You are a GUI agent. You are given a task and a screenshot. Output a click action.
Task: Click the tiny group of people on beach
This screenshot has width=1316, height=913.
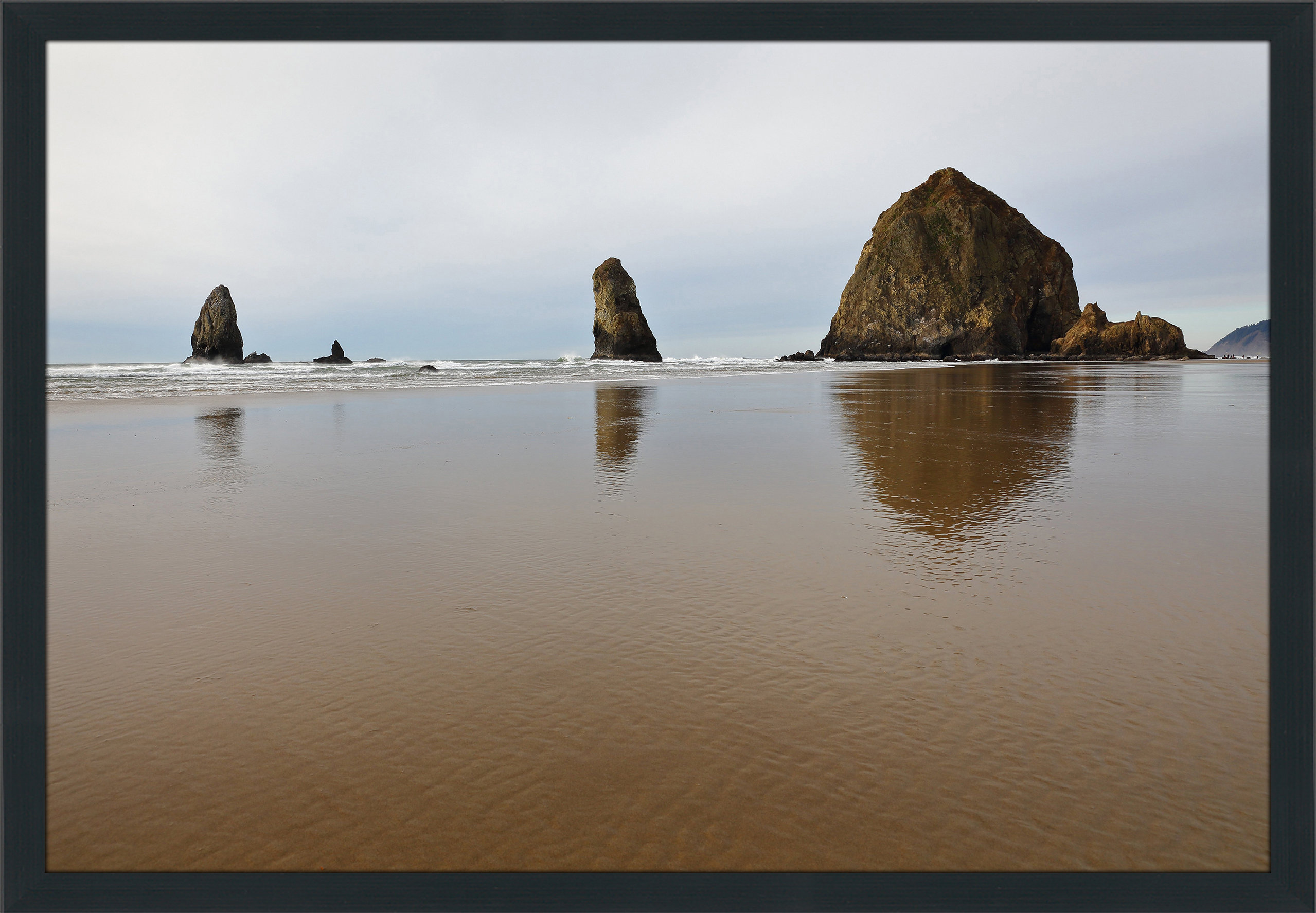pyautogui.click(x=1230, y=356)
